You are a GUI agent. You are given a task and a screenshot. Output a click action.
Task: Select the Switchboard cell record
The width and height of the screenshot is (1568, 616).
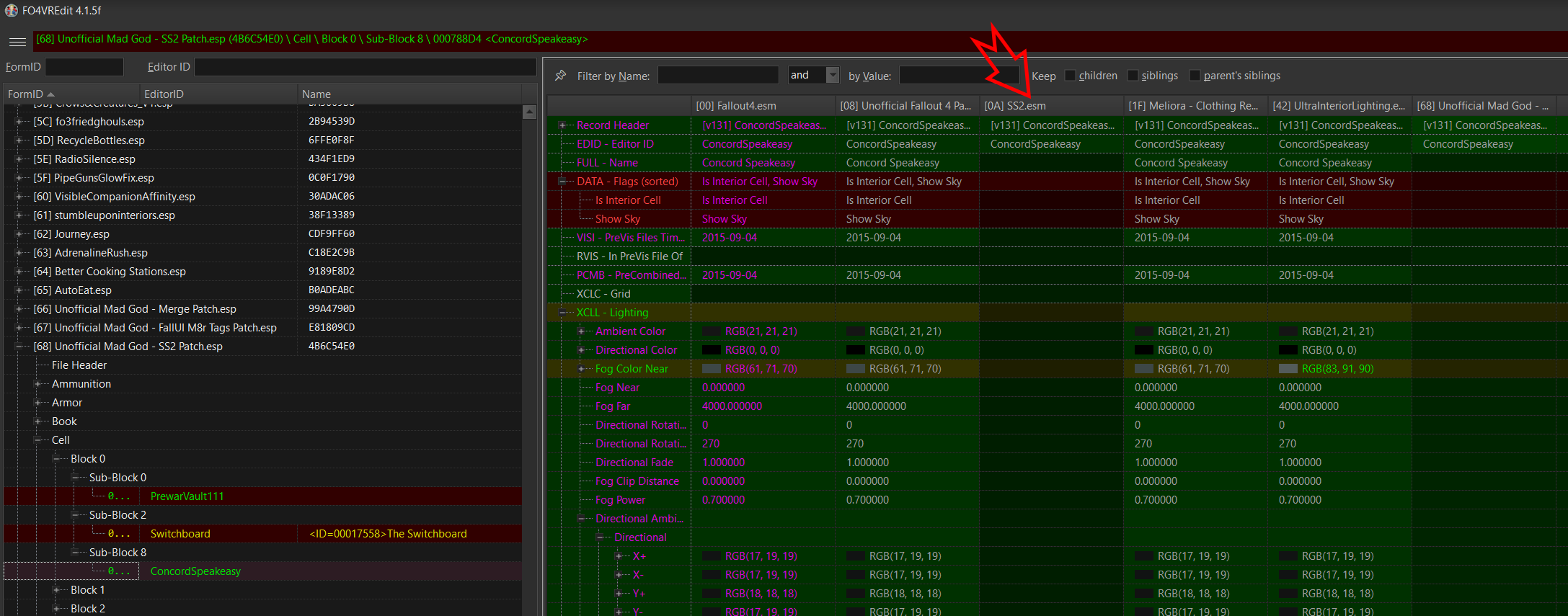point(180,534)
